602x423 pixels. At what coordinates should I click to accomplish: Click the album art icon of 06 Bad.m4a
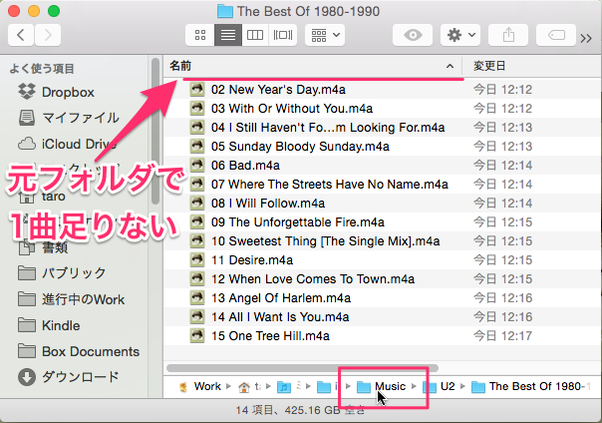click(197, 165)
